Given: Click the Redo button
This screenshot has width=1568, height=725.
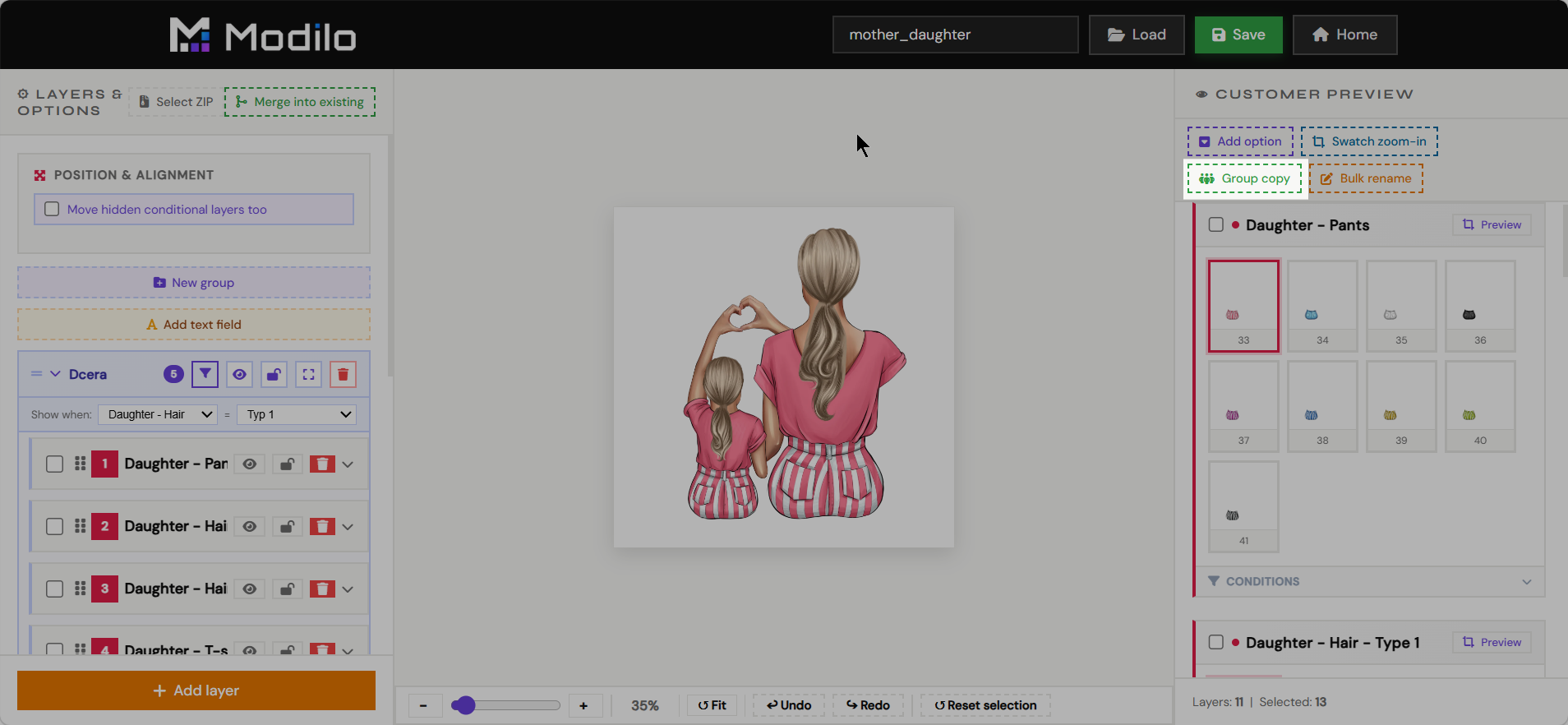Looking at the screenshot, I should pyautogui.click(x=868, y=705).
